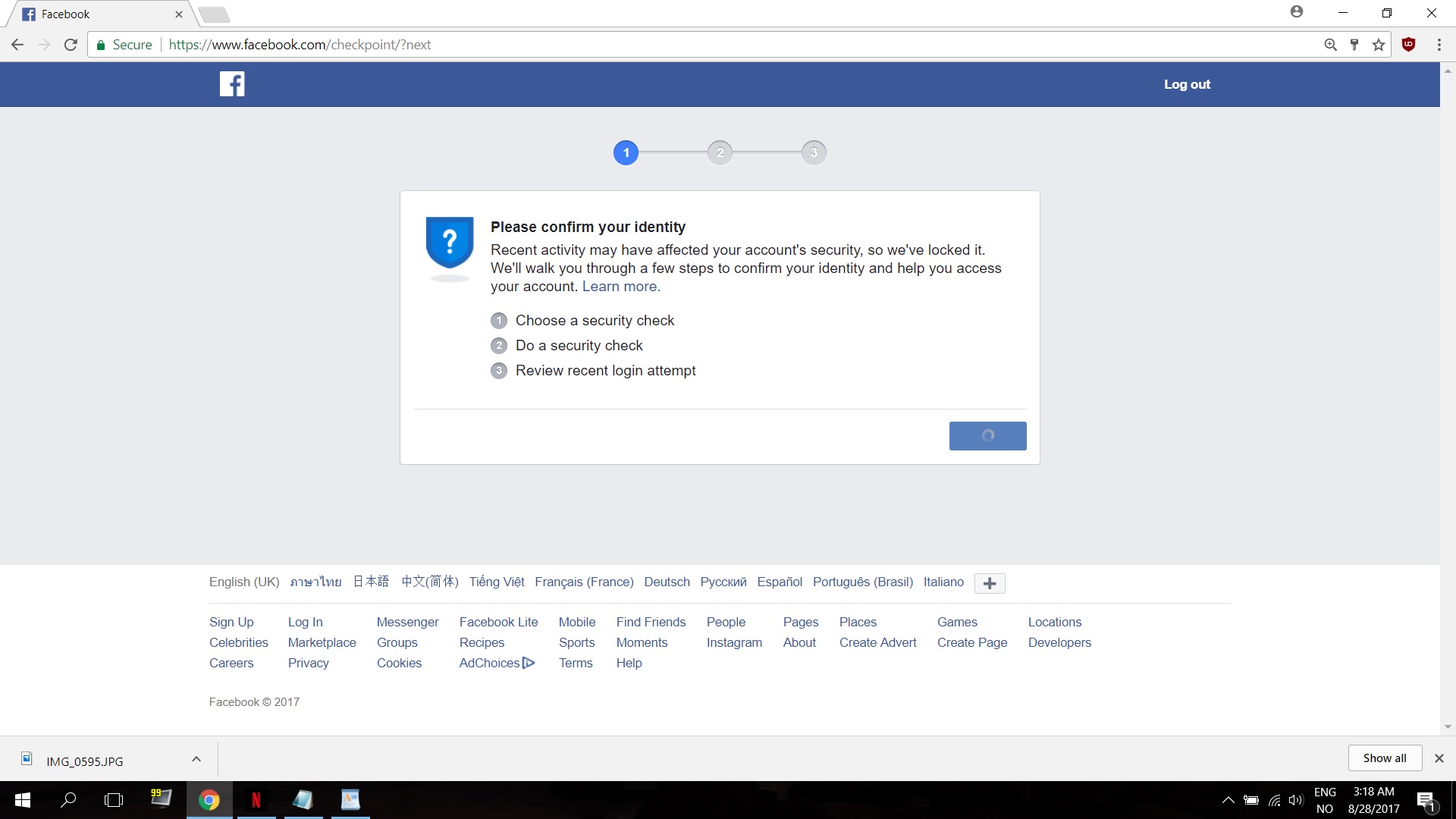Image resolution: width=1456 pixels, height=819 pixels.
Task: Click the page scrollbar down arrow
Action: tap(1448, 726)
